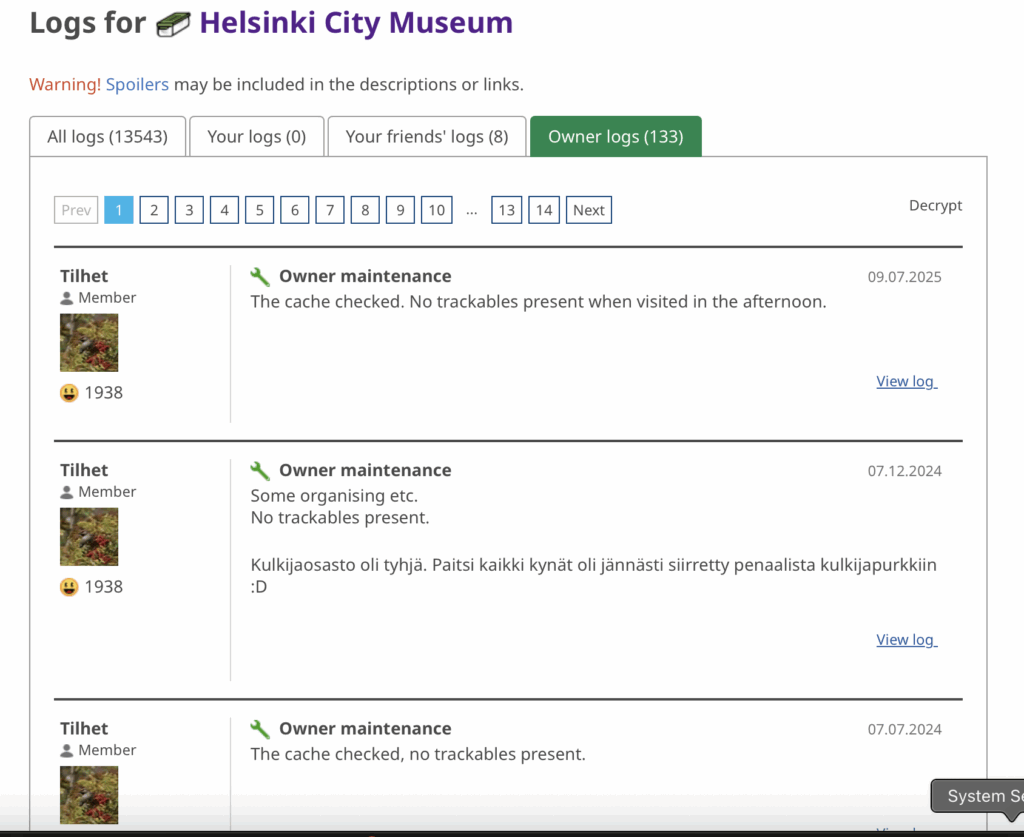
Task: View log for the 09.07.2025 entry
Action: pyautogui.click(x=906, y=381)
